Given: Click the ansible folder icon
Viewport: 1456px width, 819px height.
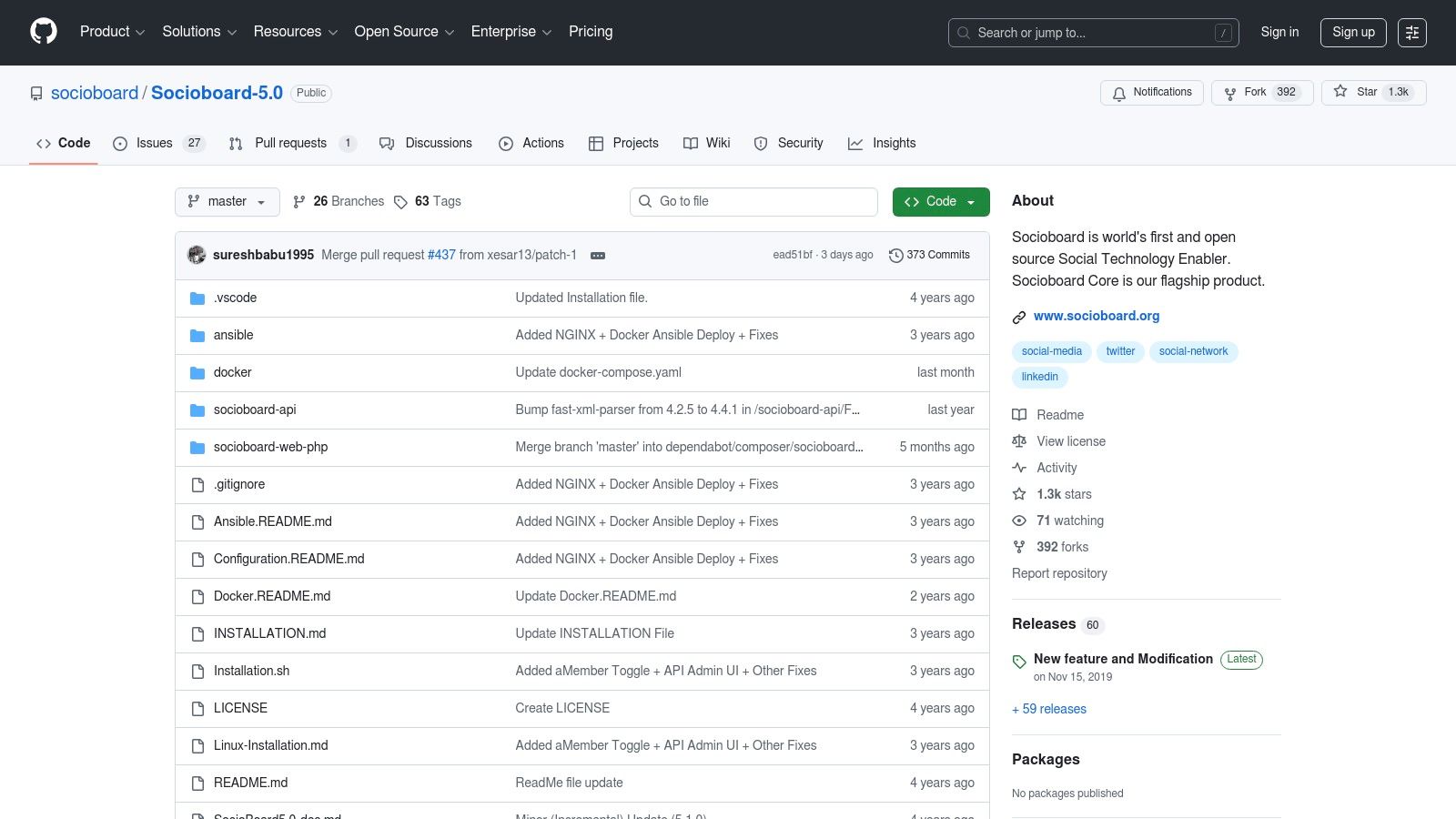Looking at the screenshot, I should 197,336.
